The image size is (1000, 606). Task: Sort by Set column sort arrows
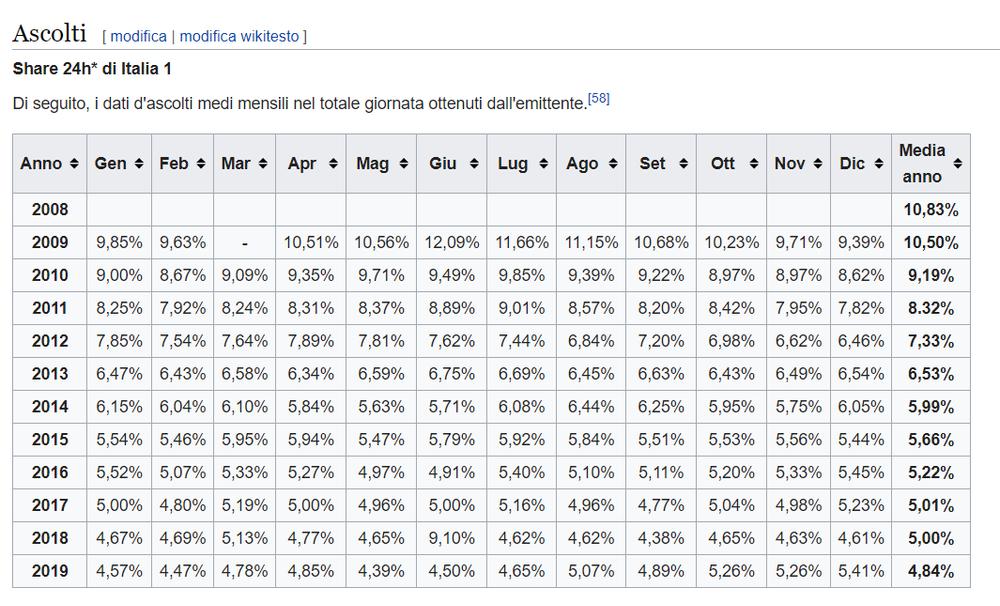click(682, 163)
